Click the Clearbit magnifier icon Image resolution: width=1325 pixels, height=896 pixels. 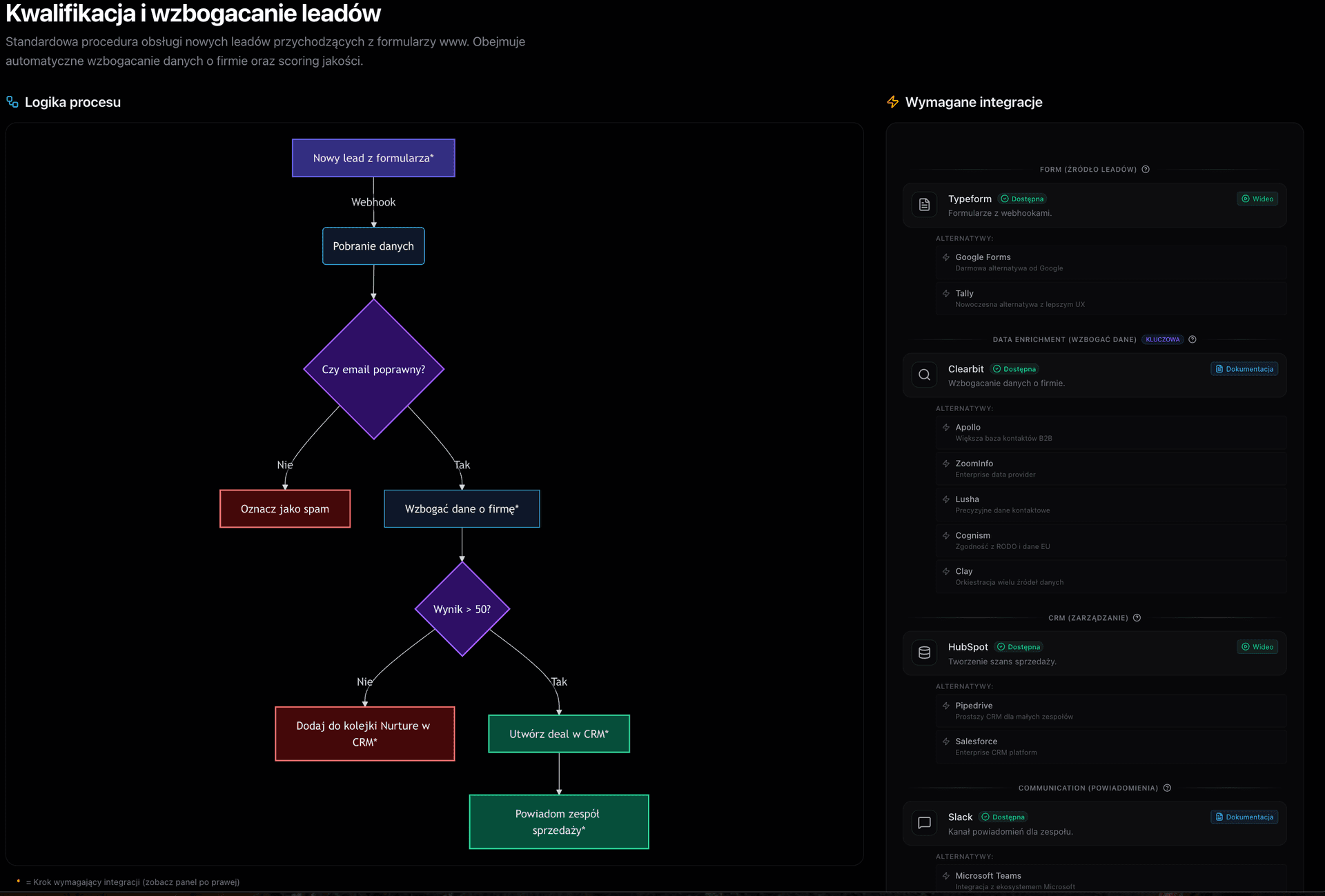925,375
